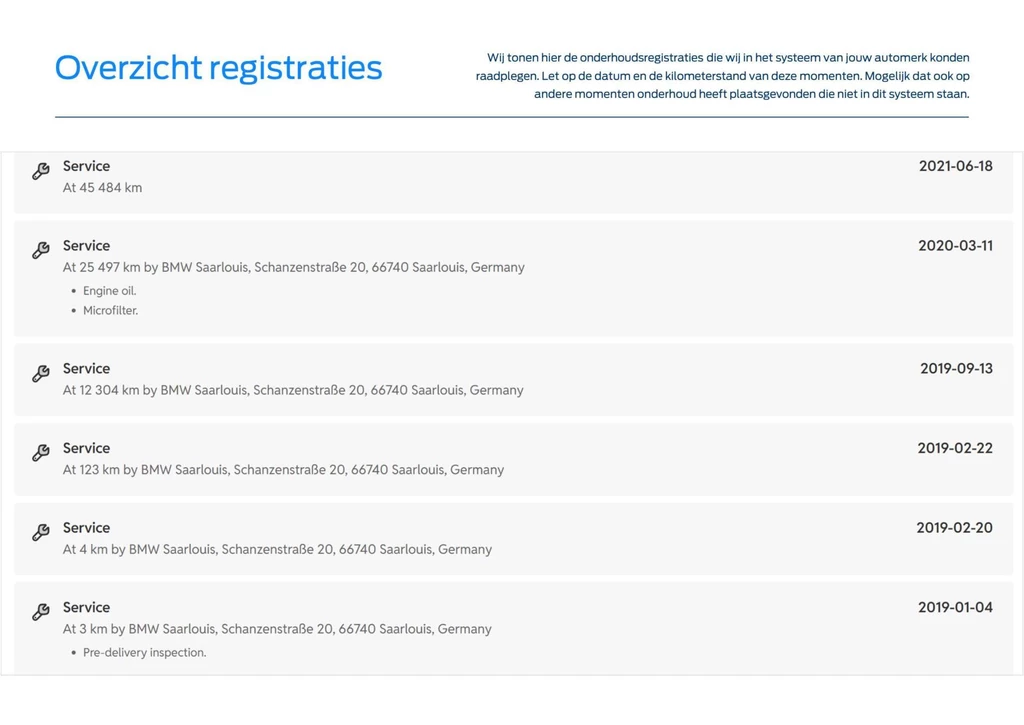Viewport: 1024px width, 725px height.
Task: Open the service entry at 25 497 km
Action: (x=513, y=278)
